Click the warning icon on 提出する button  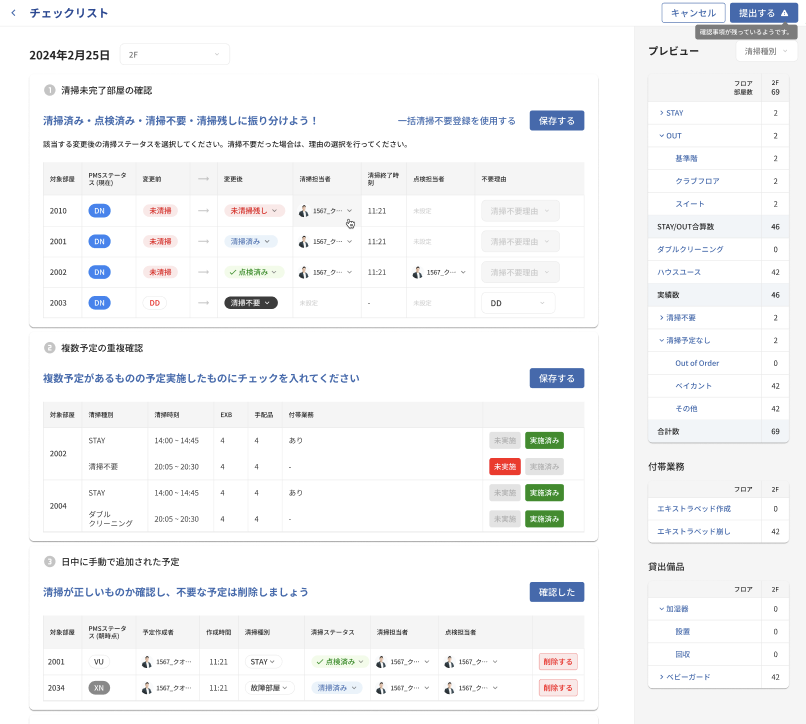click(x=784, y=13)
